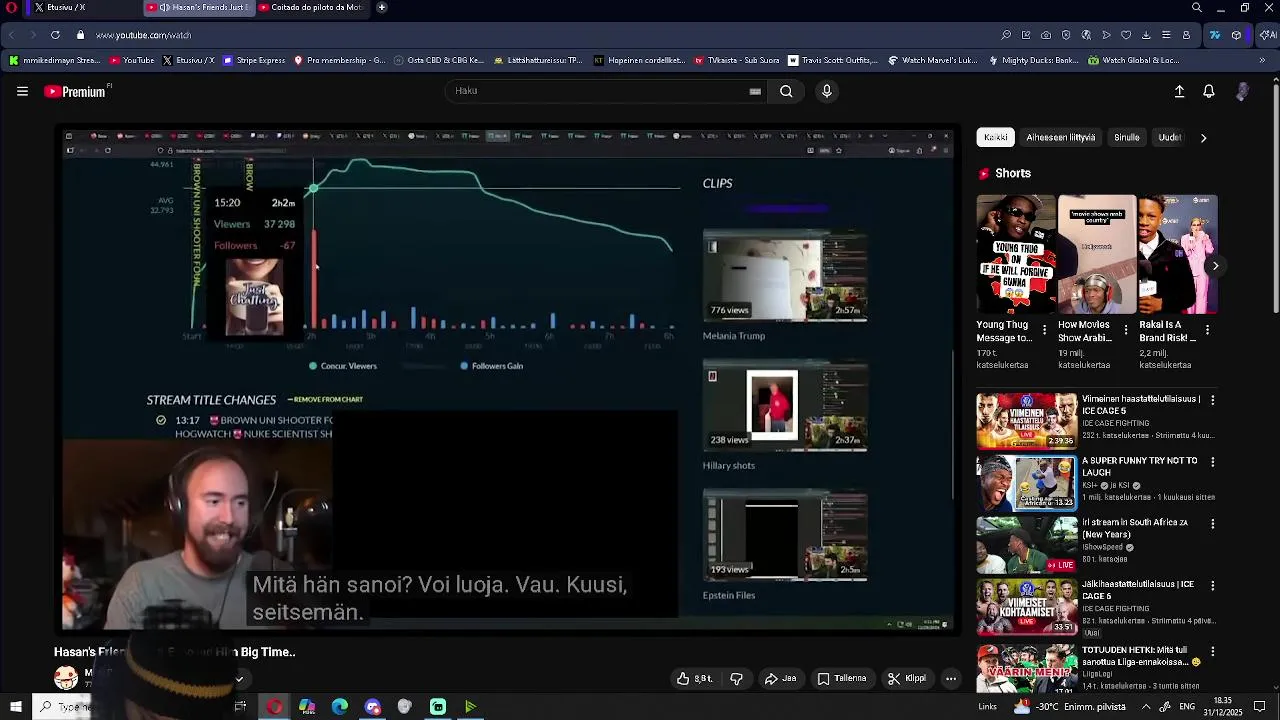Select the Kaikki filter chip
The height and width of the screenshot is (720, 1280).
[x=996, y=138]
